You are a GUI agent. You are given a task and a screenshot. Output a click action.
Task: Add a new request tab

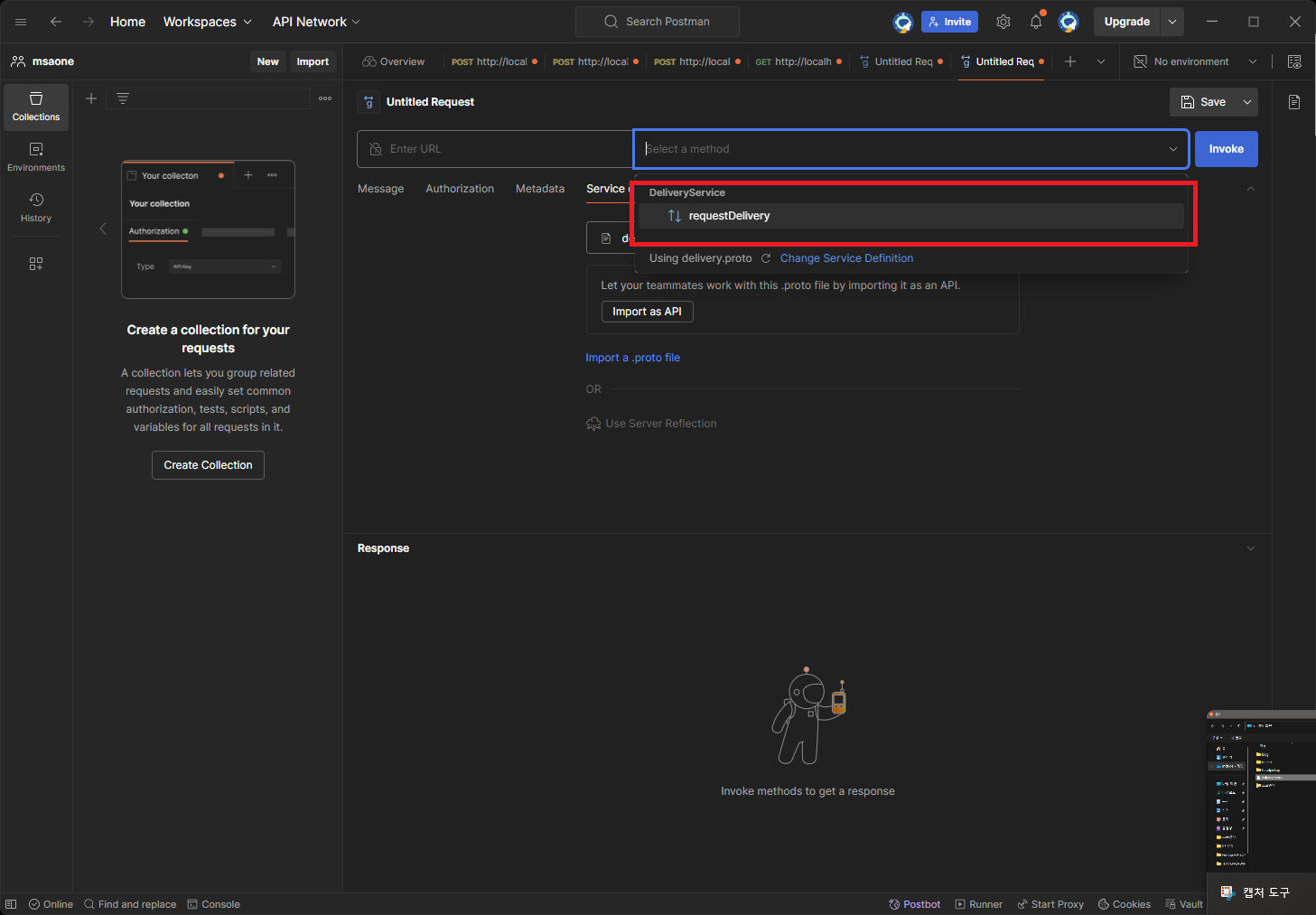pyautogui.click(x=1070, y=61)
